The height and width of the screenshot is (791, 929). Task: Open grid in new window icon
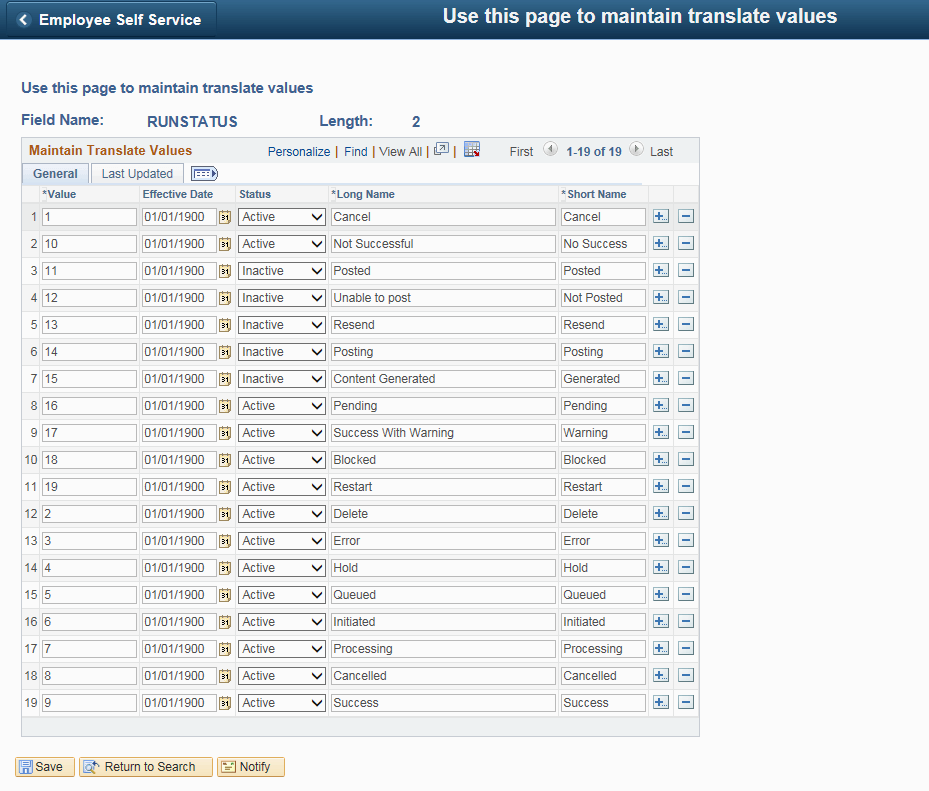click(441, 150)
